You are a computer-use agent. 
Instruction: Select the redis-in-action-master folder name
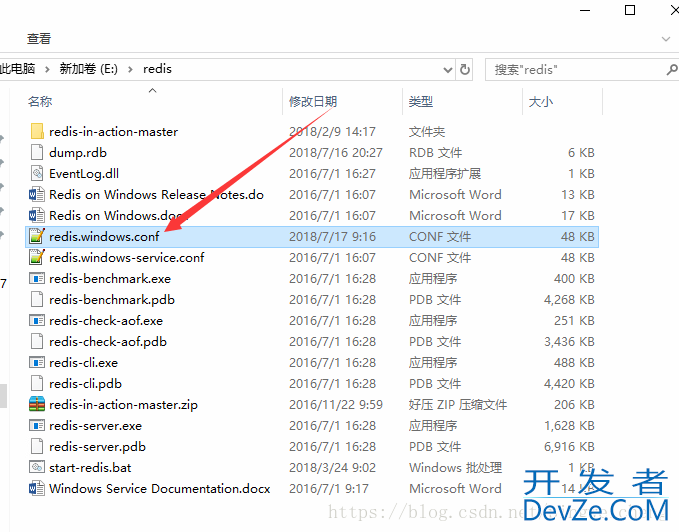point(113,132)
